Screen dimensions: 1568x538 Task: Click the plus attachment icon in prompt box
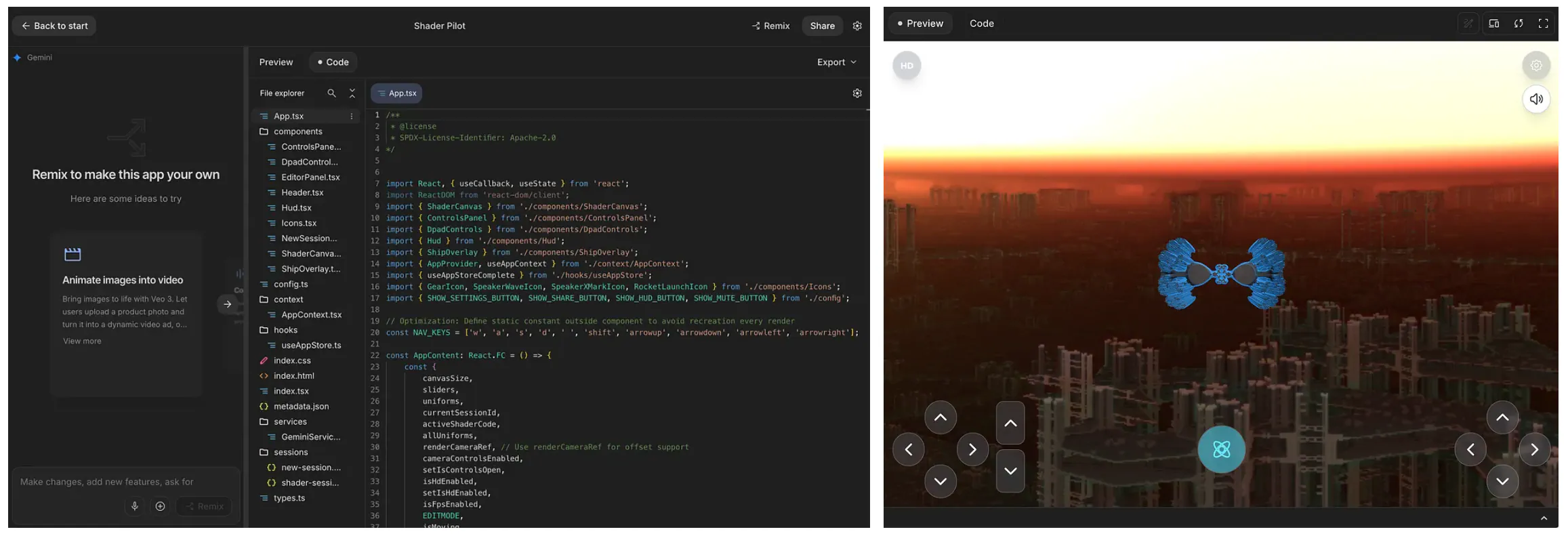coord(160,506)
